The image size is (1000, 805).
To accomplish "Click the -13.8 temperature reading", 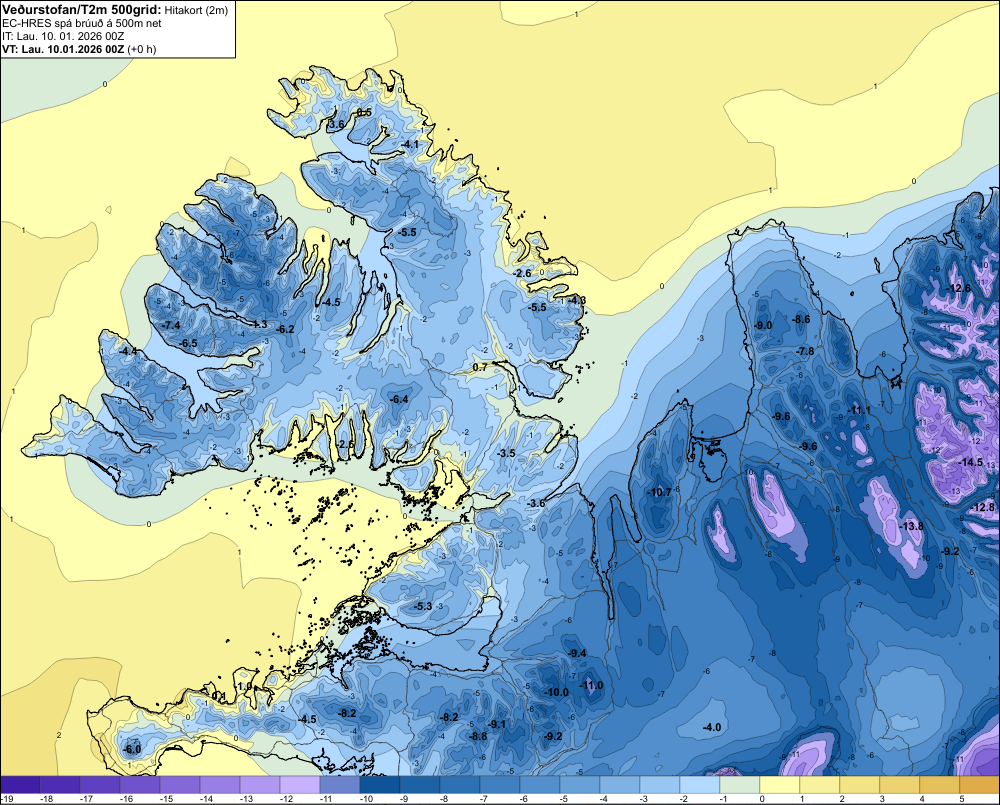I will click(x=912, y=526).
